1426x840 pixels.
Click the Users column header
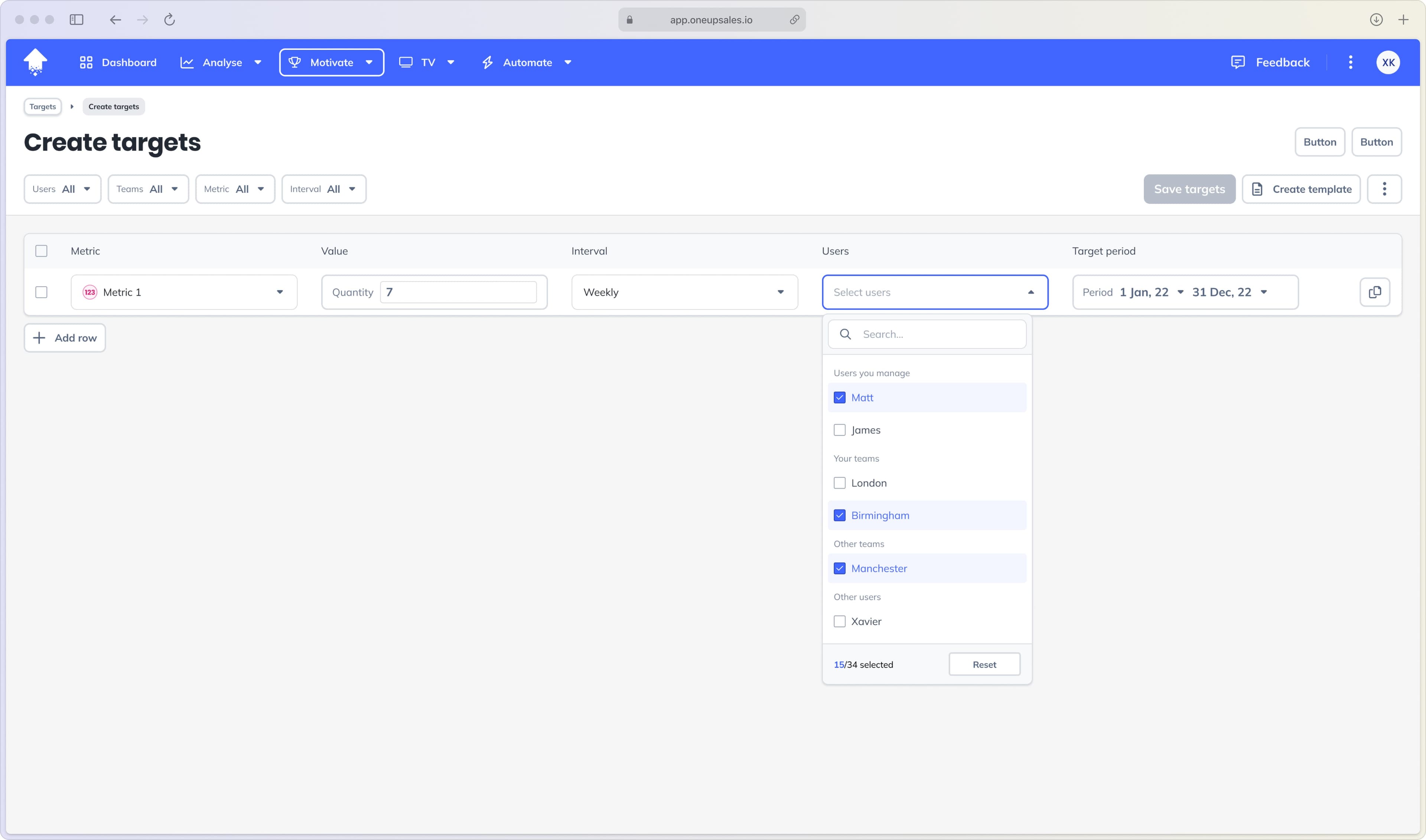[835, 251]
